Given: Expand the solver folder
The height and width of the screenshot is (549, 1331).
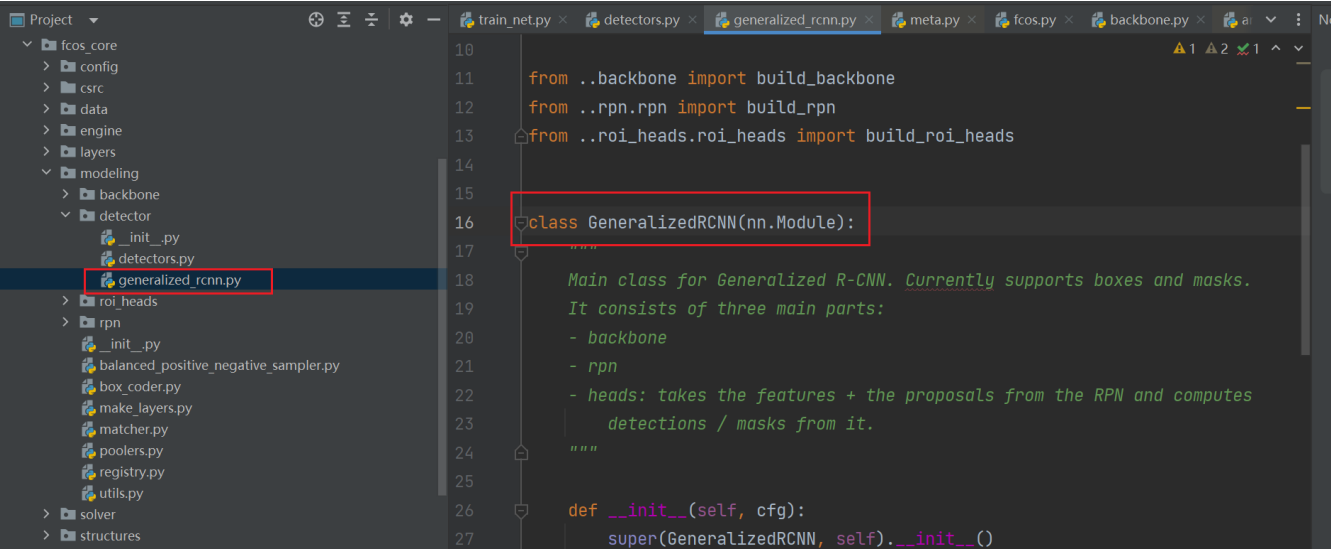Looking at the screenshot, I should click(46, 514).
